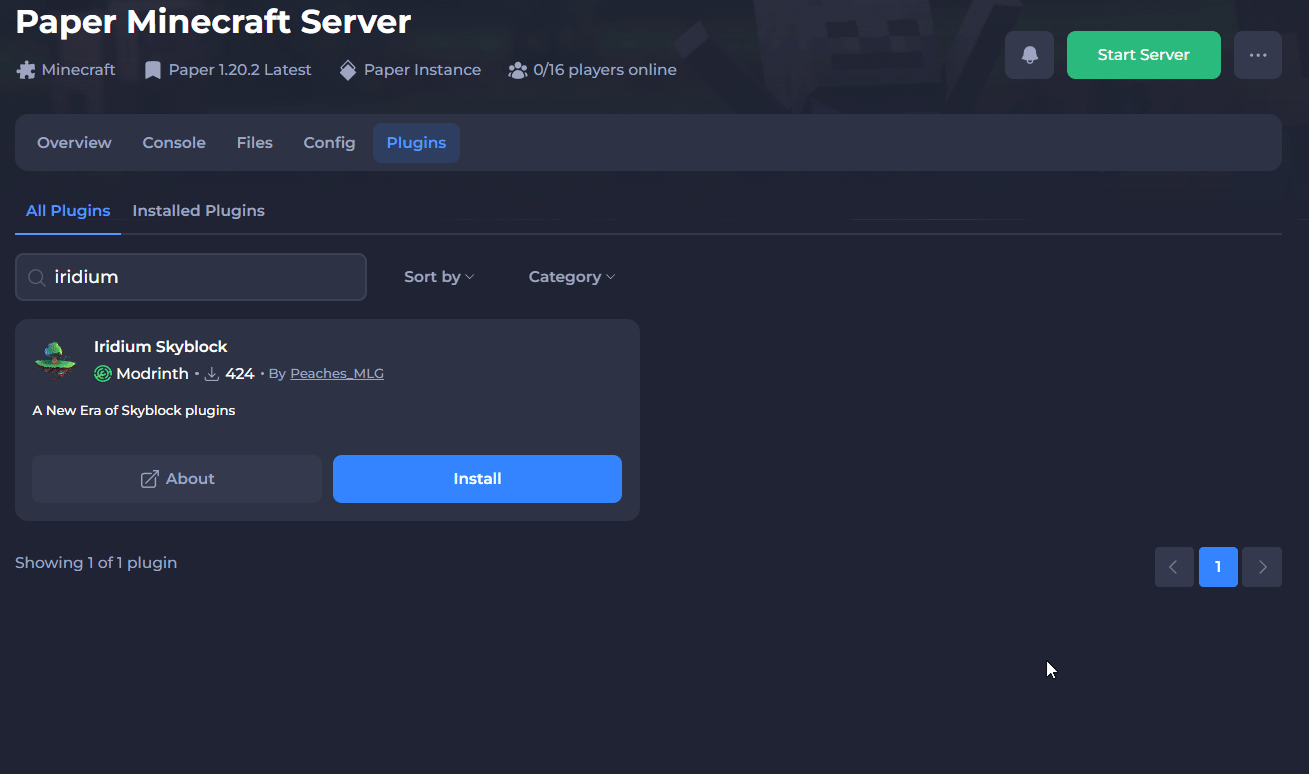Viewport: 1309px width, 774px height.
Task: Open About for Iridium Skyblock
Action: tap(177, 479)
